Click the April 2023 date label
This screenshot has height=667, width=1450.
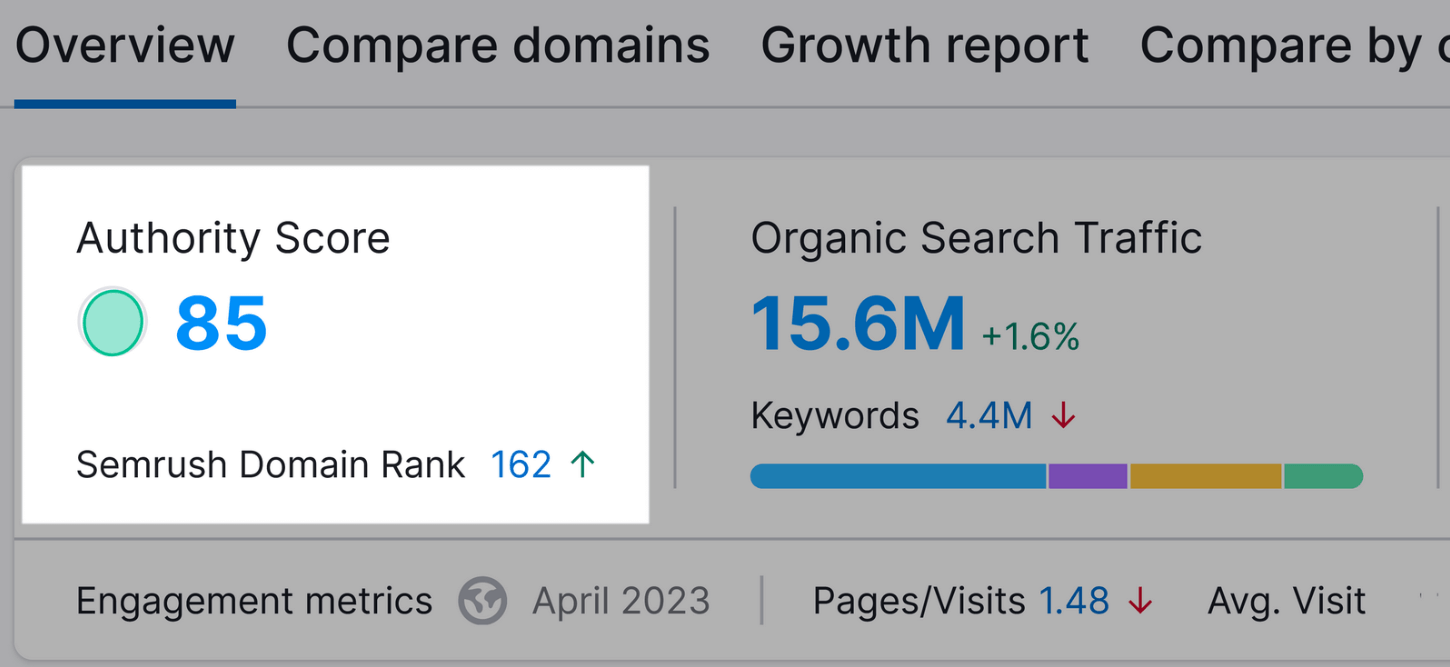pos(621,602)
